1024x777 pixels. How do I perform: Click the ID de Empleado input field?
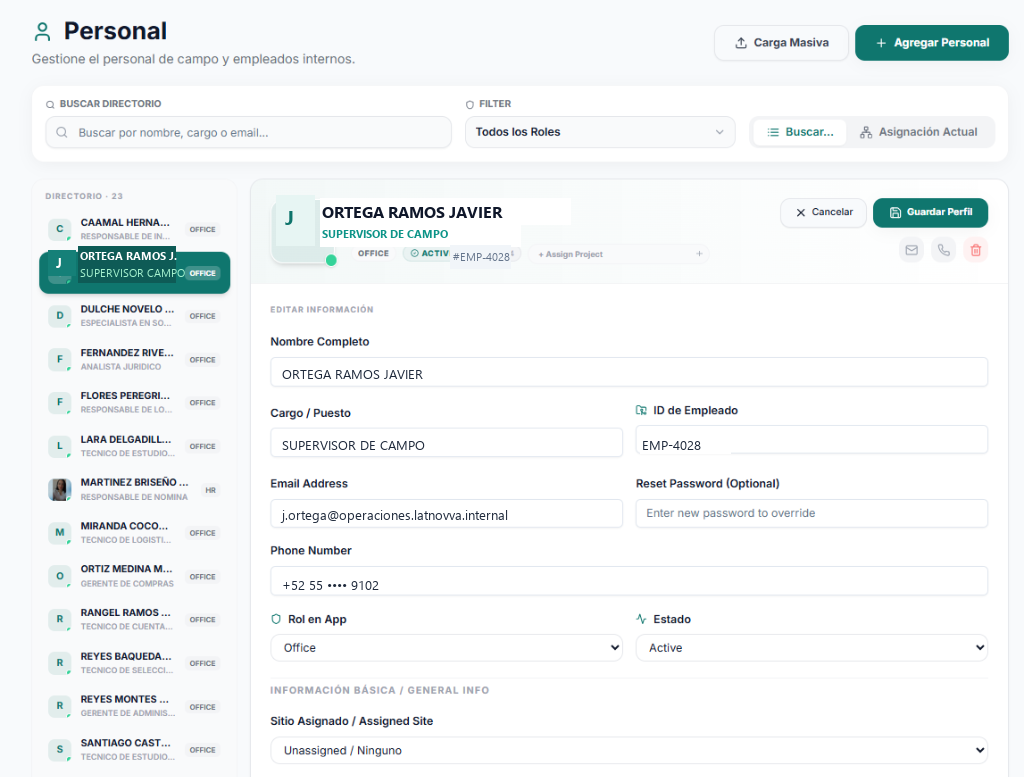(x=812, y=440)
